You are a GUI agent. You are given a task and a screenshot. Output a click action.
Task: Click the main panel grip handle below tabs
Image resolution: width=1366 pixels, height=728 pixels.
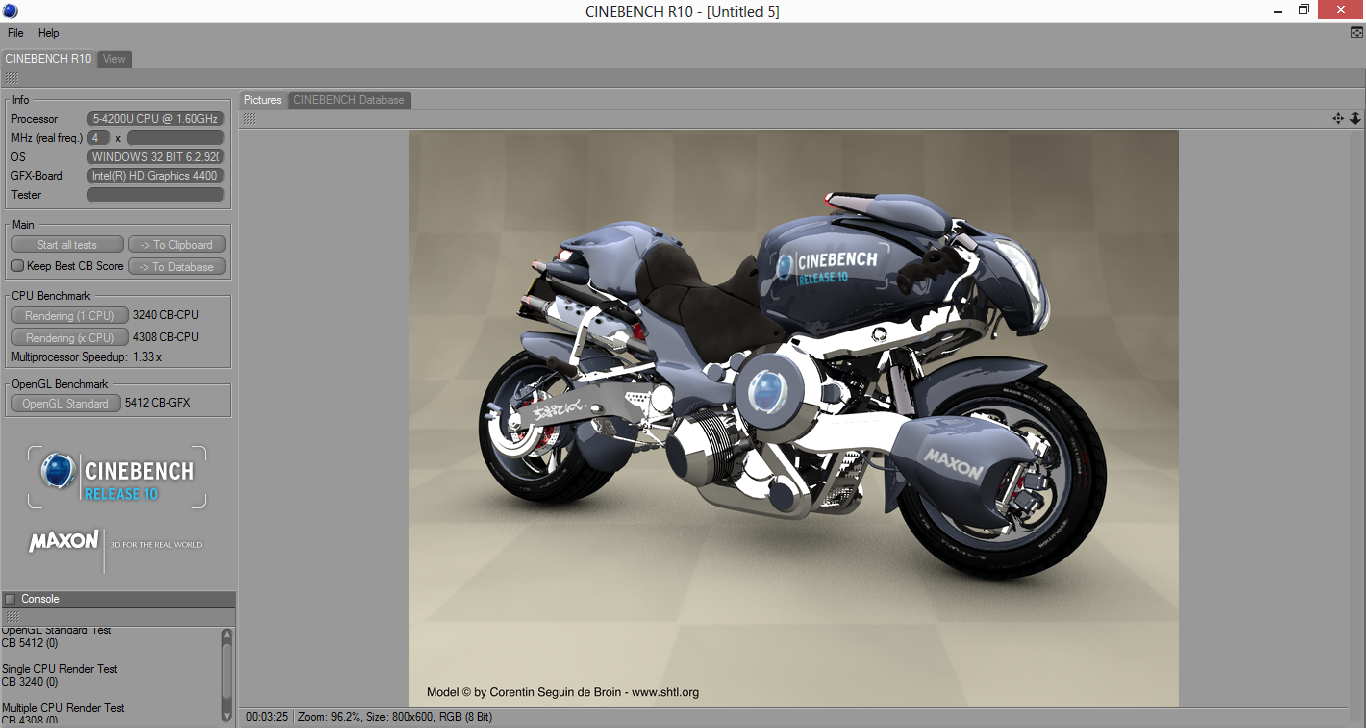(x=11, y=78)
